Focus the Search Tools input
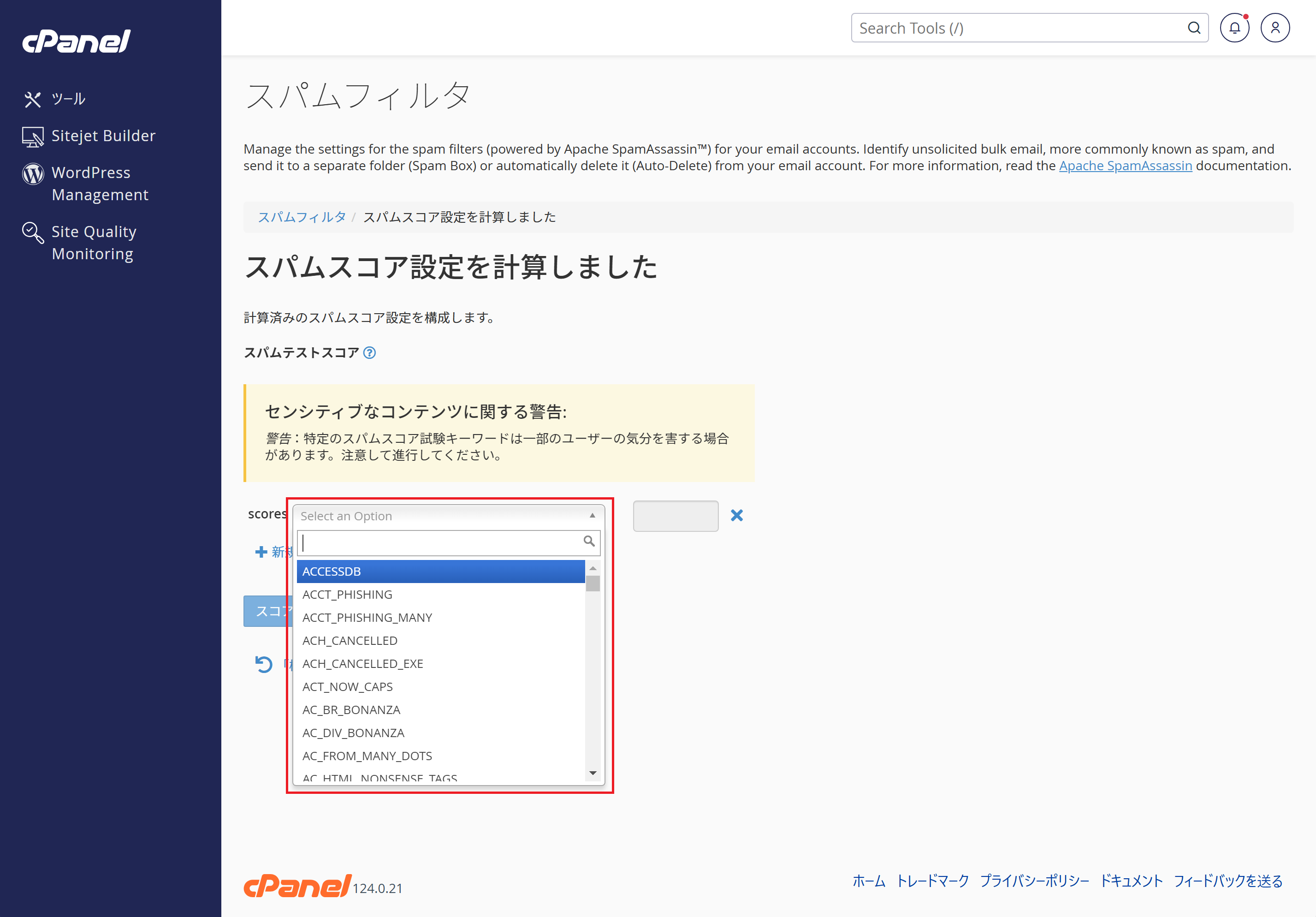The image size is (1316, 917). point(1029,28)
